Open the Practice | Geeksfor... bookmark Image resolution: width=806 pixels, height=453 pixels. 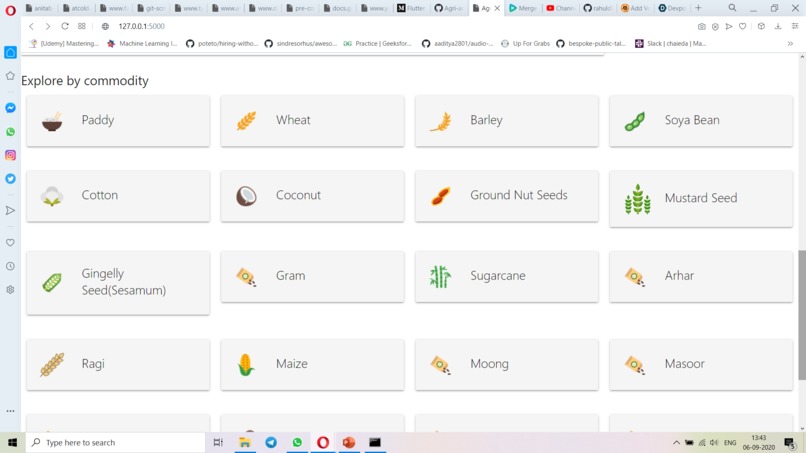click(378, 44)
